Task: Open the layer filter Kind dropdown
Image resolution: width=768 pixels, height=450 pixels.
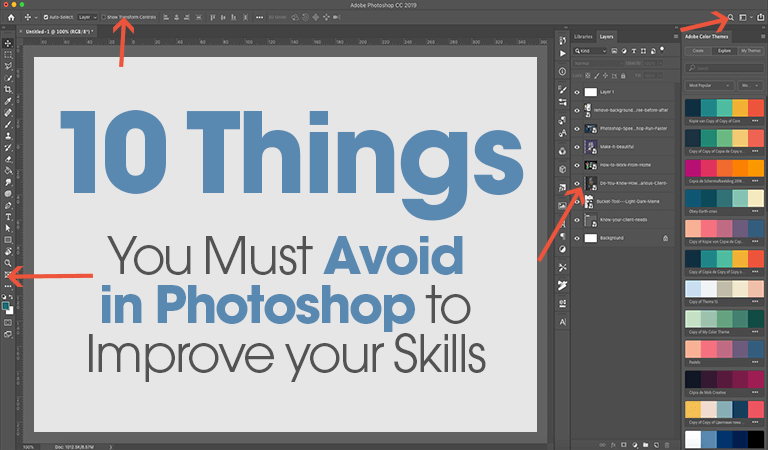Action: 590,51
